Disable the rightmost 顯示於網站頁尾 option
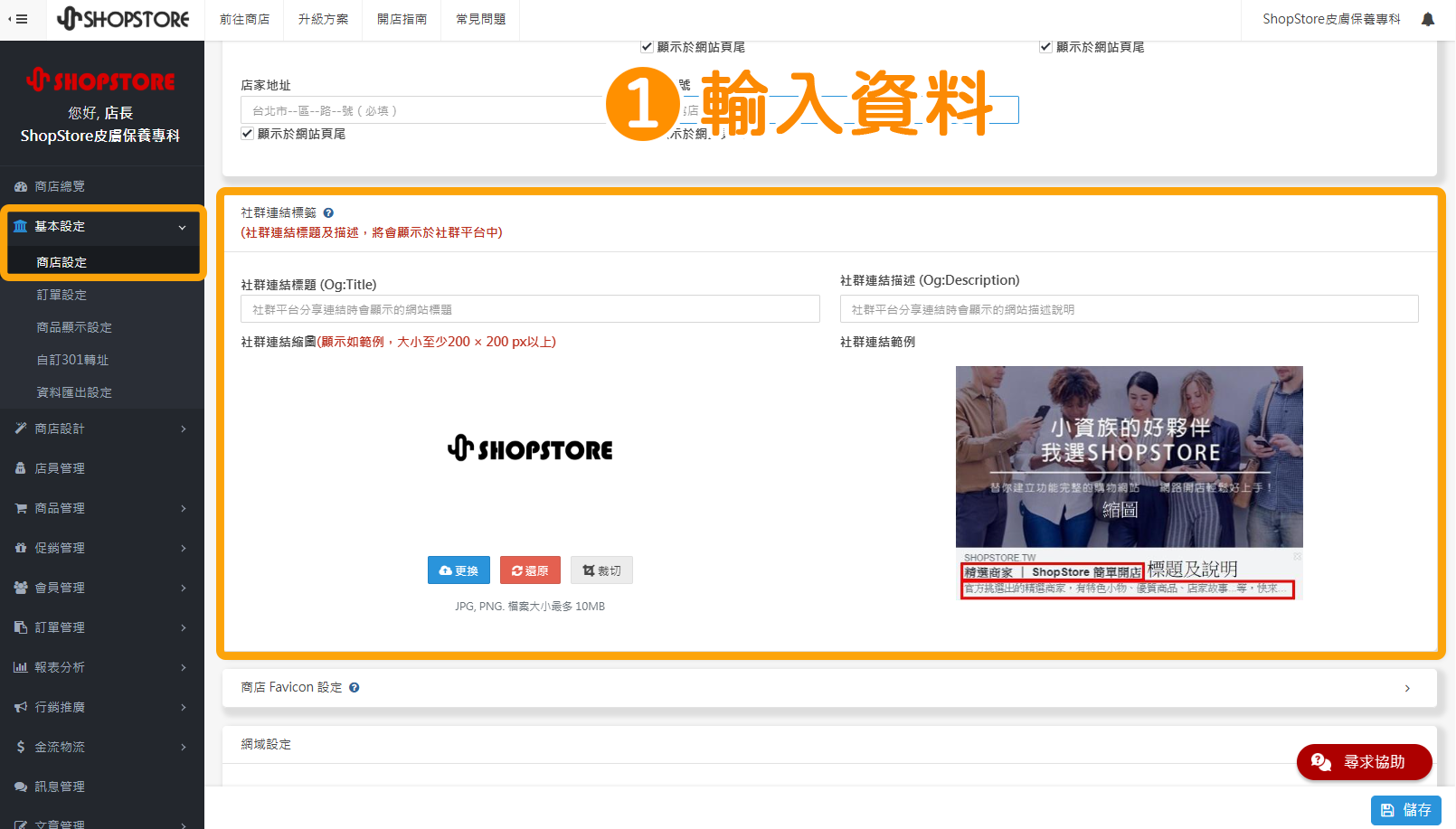Viewport: 1456px width, 829px height. [x=1046, y=47]
